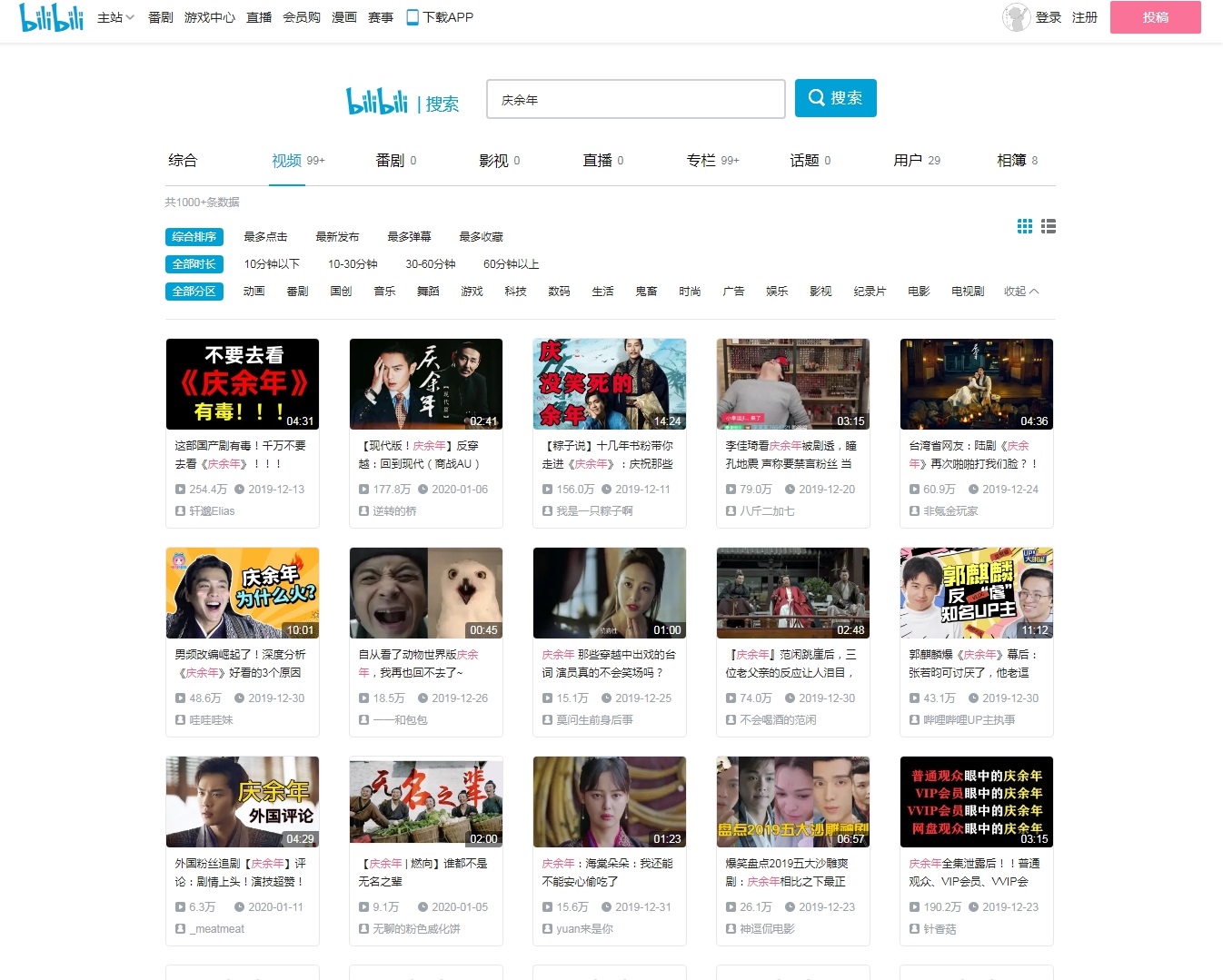This screenshot has height=980, width=1223.
Task: Collapse the category filter via 收起
Action: 1021,292
